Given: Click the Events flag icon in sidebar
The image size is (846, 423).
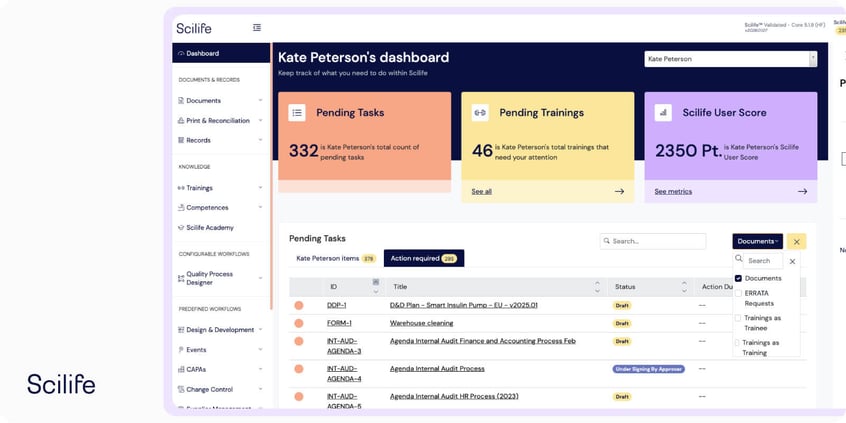Looking at the screenshot, I should click(181, 350).
